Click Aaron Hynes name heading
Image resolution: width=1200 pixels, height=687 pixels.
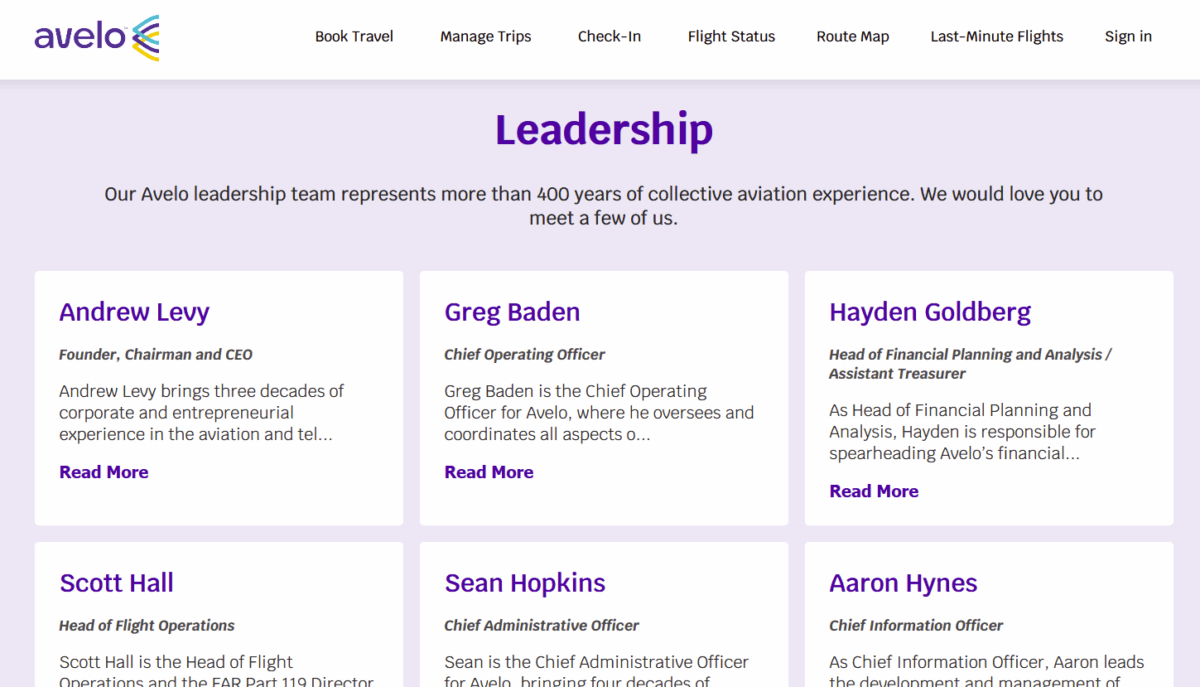point(902,583)
